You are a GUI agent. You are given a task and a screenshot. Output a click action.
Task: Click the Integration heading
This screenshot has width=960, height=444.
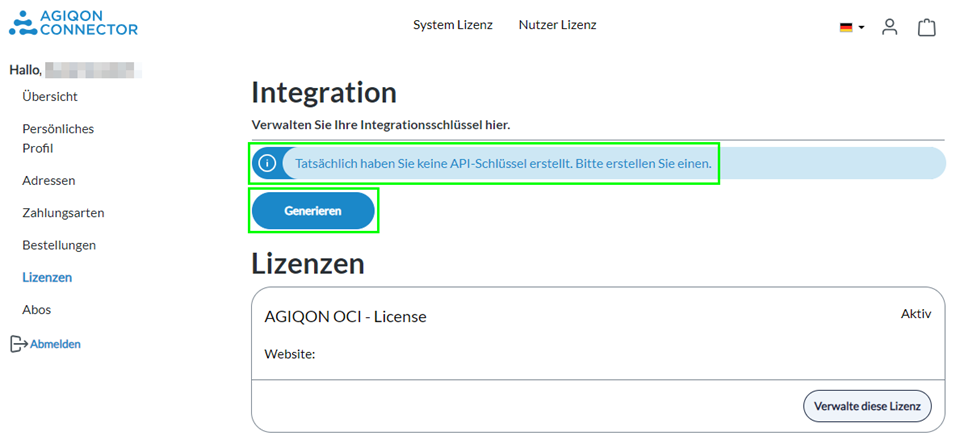pos(324,93)
